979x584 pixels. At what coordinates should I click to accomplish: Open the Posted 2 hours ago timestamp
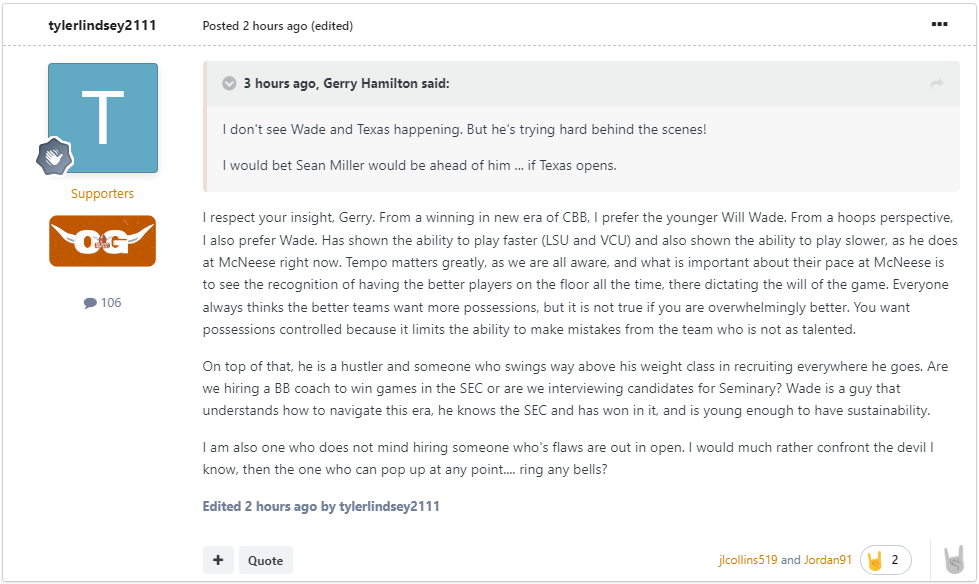click(x=255, y=26)
